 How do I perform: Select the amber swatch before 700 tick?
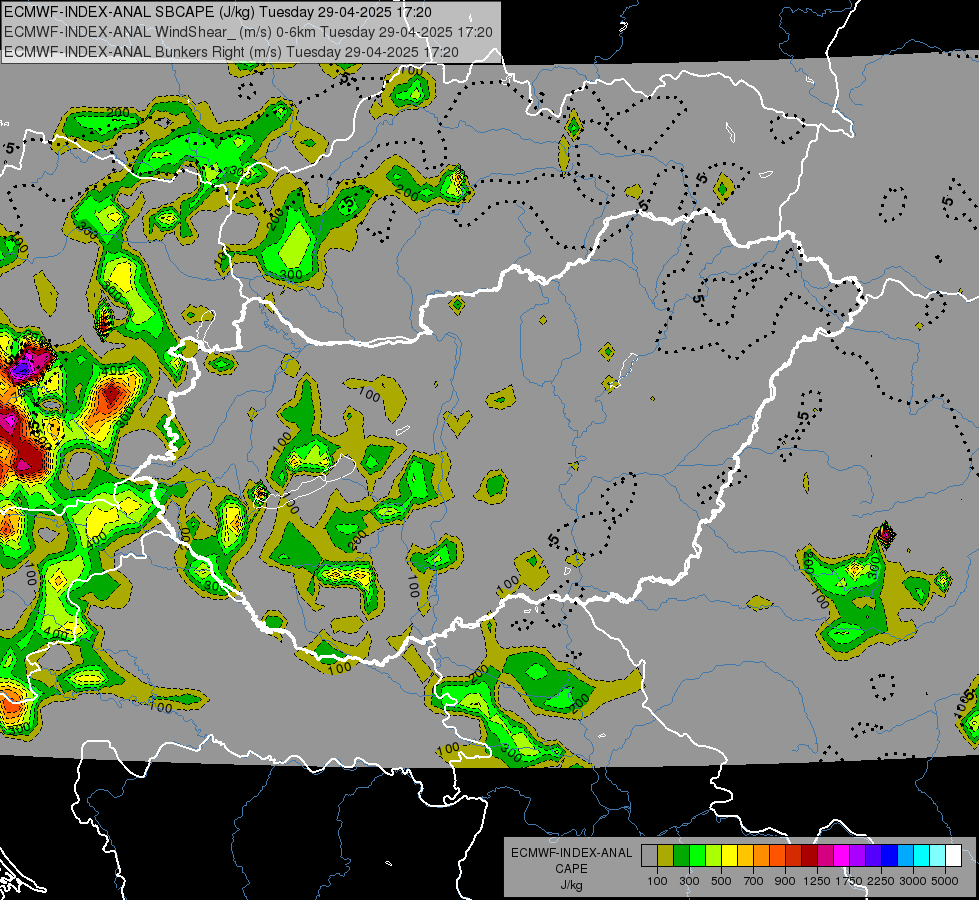click(x=745, y=856)
